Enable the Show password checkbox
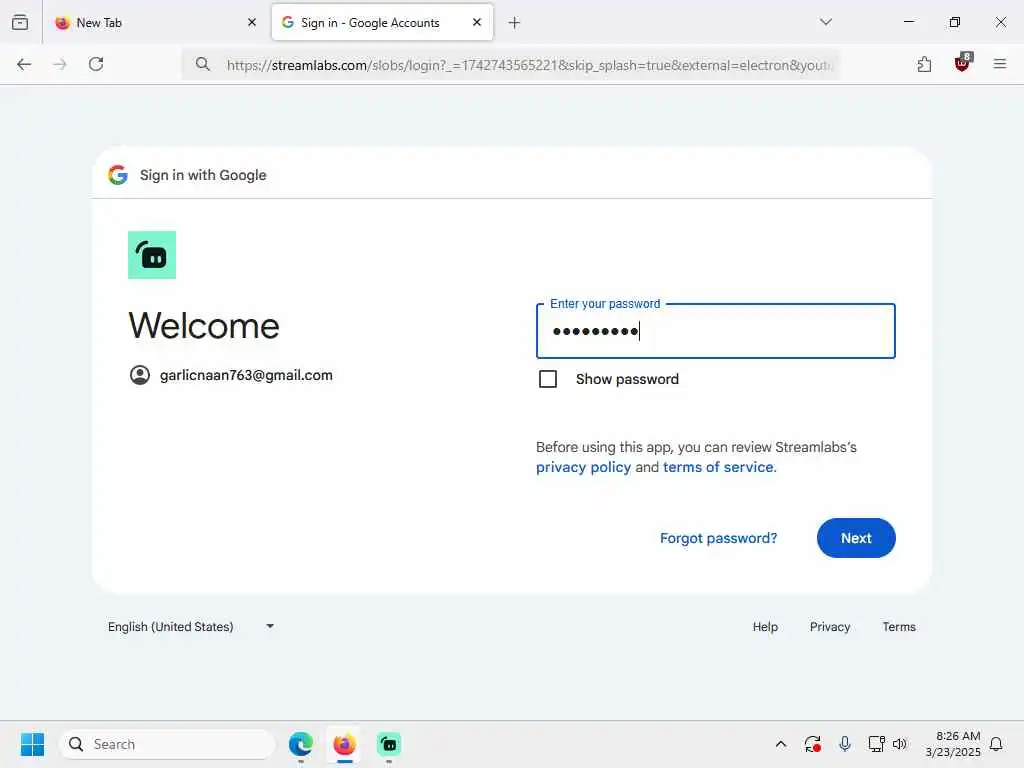The height and width of the screenshot is (768, 1024). tap(548, 379)
